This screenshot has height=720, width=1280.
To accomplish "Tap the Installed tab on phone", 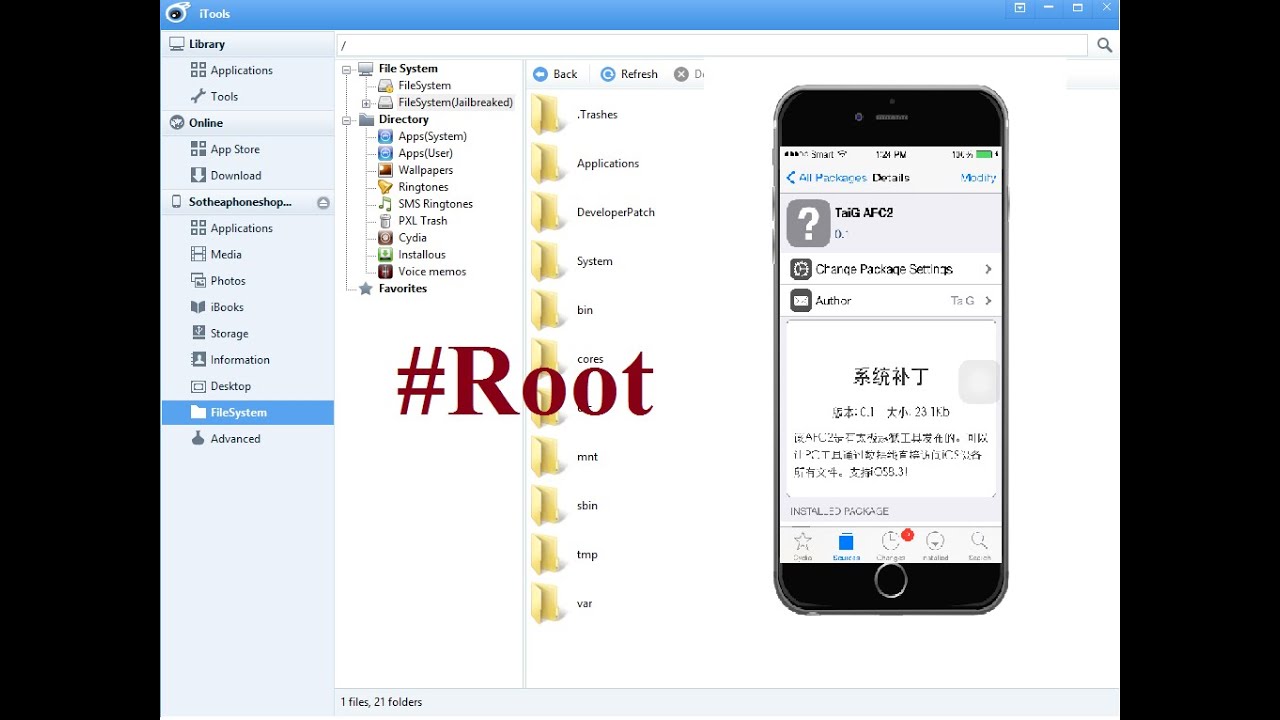I will point(936,545).
